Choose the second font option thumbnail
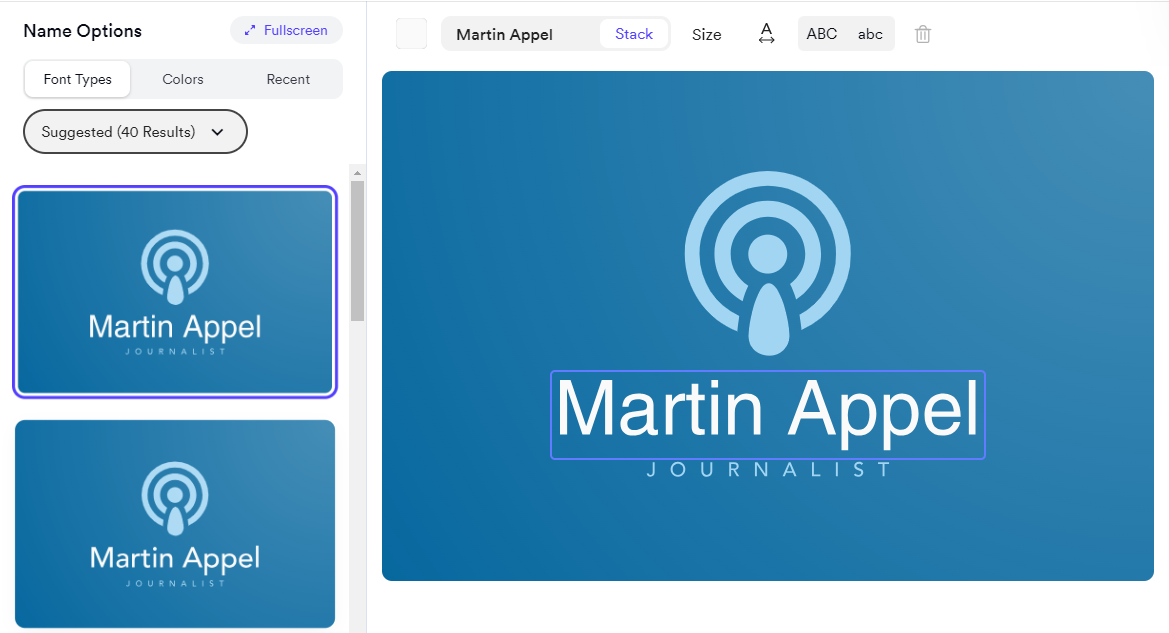The image size is (1169, 633). (x=175, y=523)
